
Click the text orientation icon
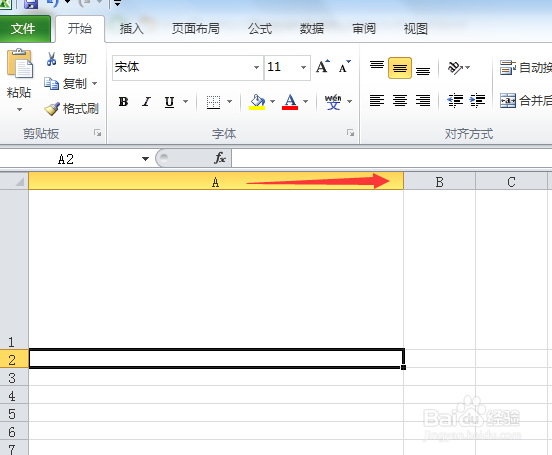[x=455, y=68]
